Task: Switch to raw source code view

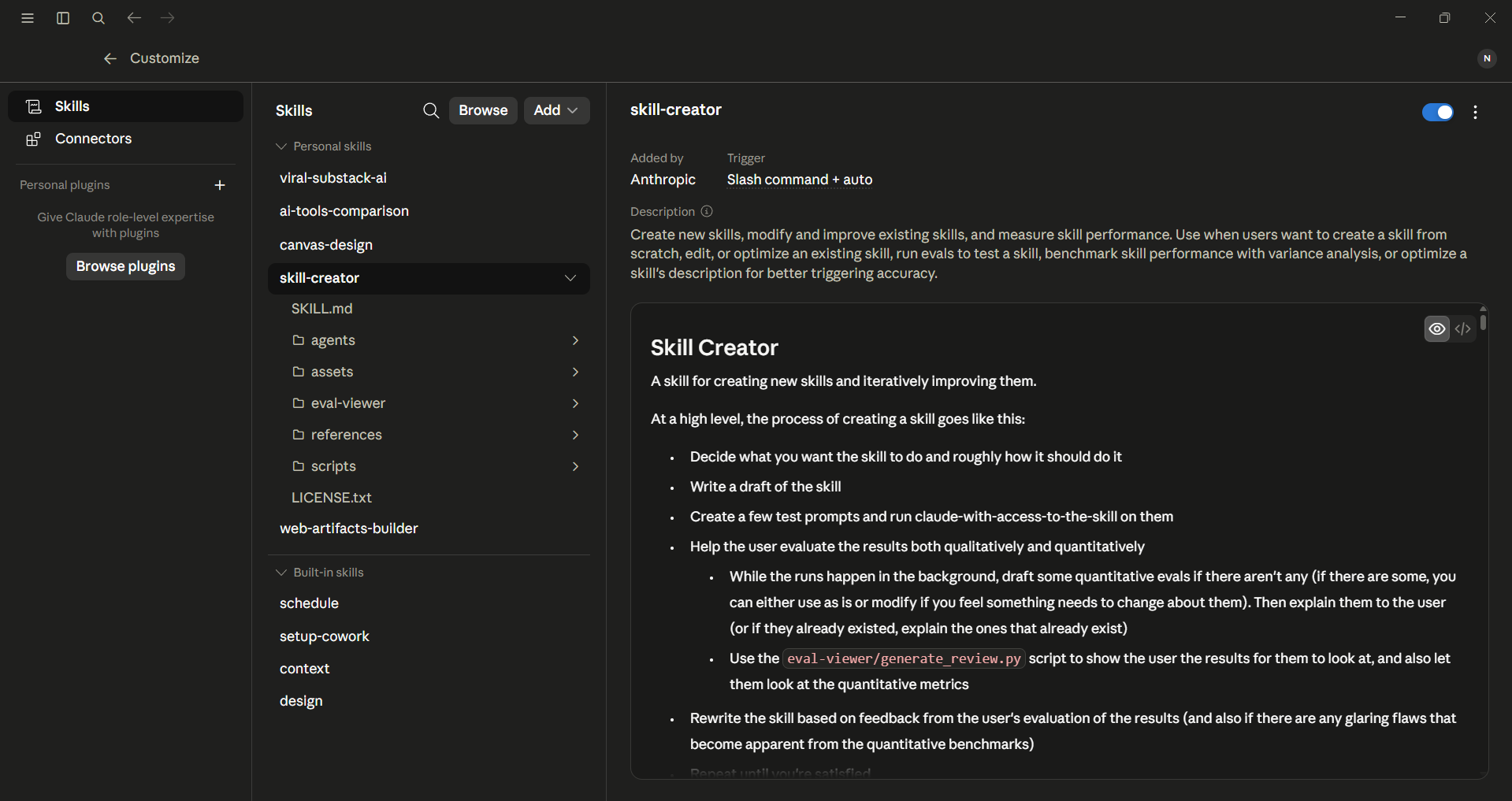Action: [x=1463, y=328]
